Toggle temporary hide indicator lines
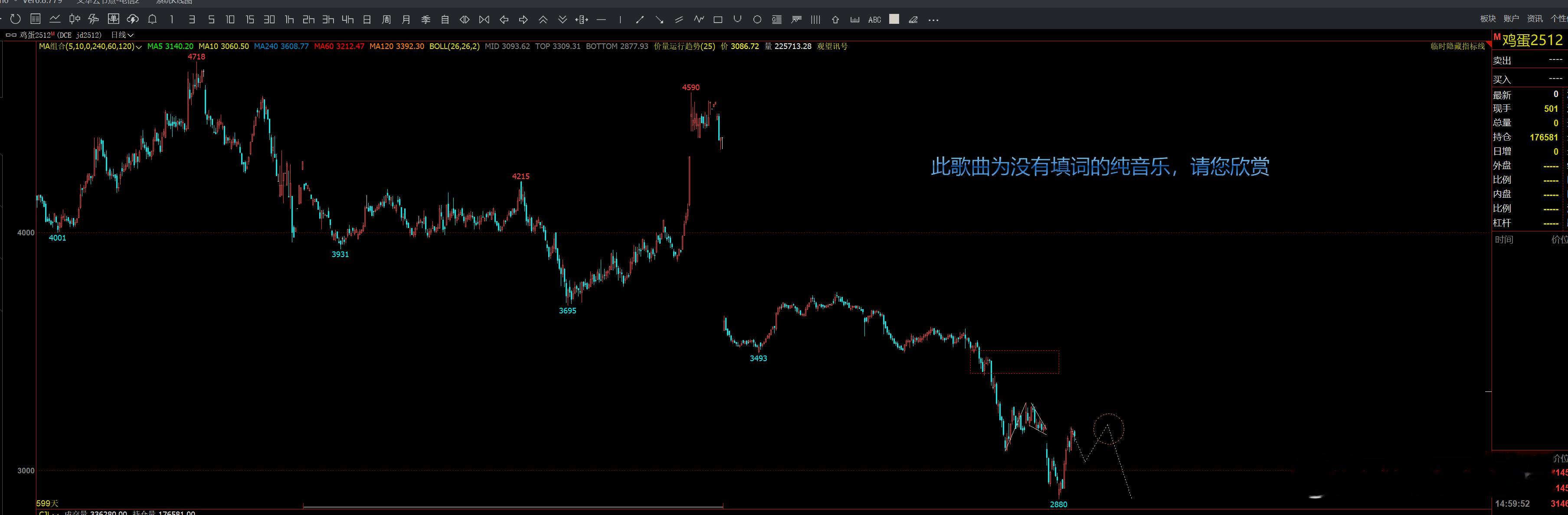Image resolution: width=1568 pixels, height=515 pixels. point(1457,46)
